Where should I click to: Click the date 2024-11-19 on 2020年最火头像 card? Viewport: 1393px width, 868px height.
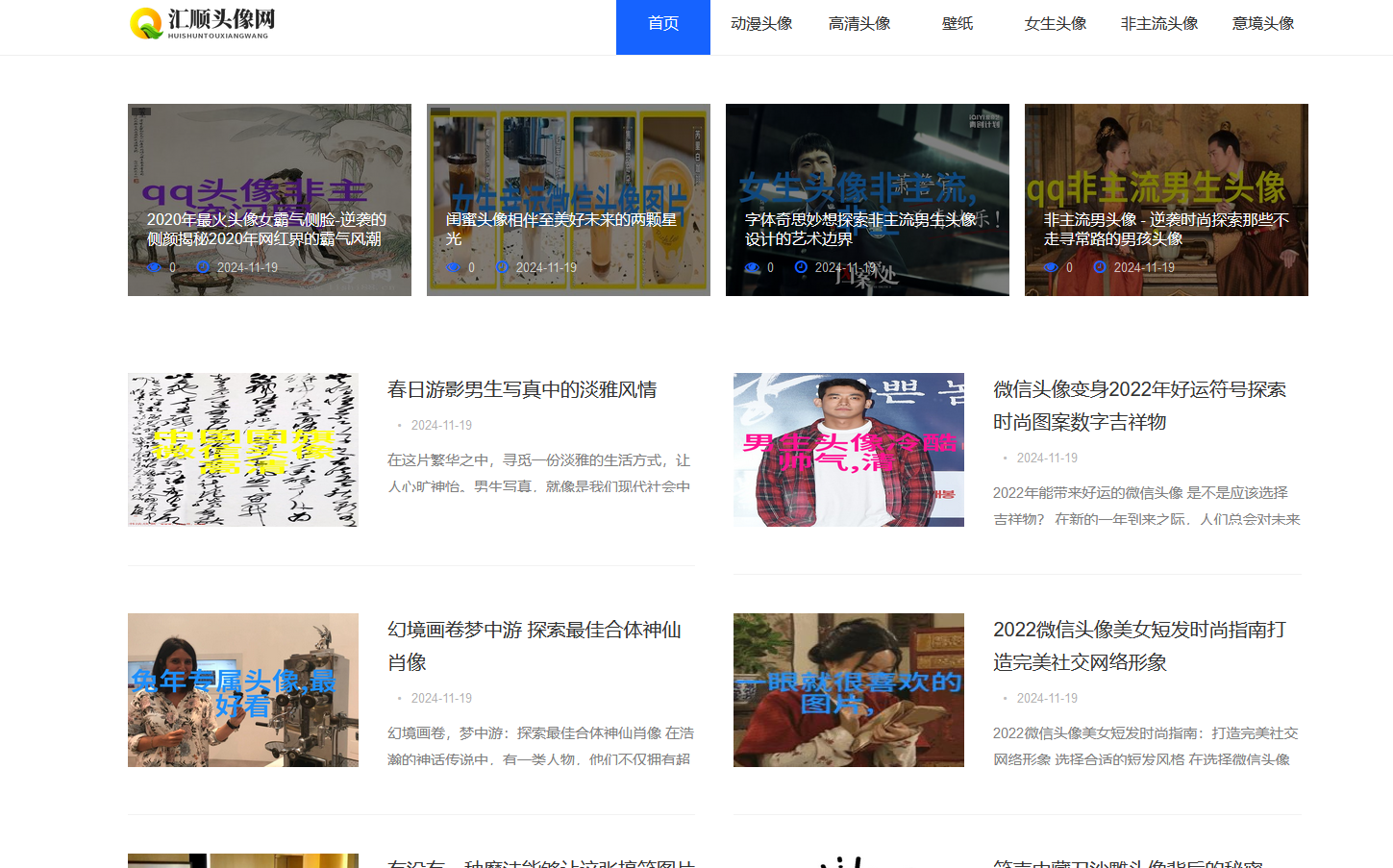point(247,267)
